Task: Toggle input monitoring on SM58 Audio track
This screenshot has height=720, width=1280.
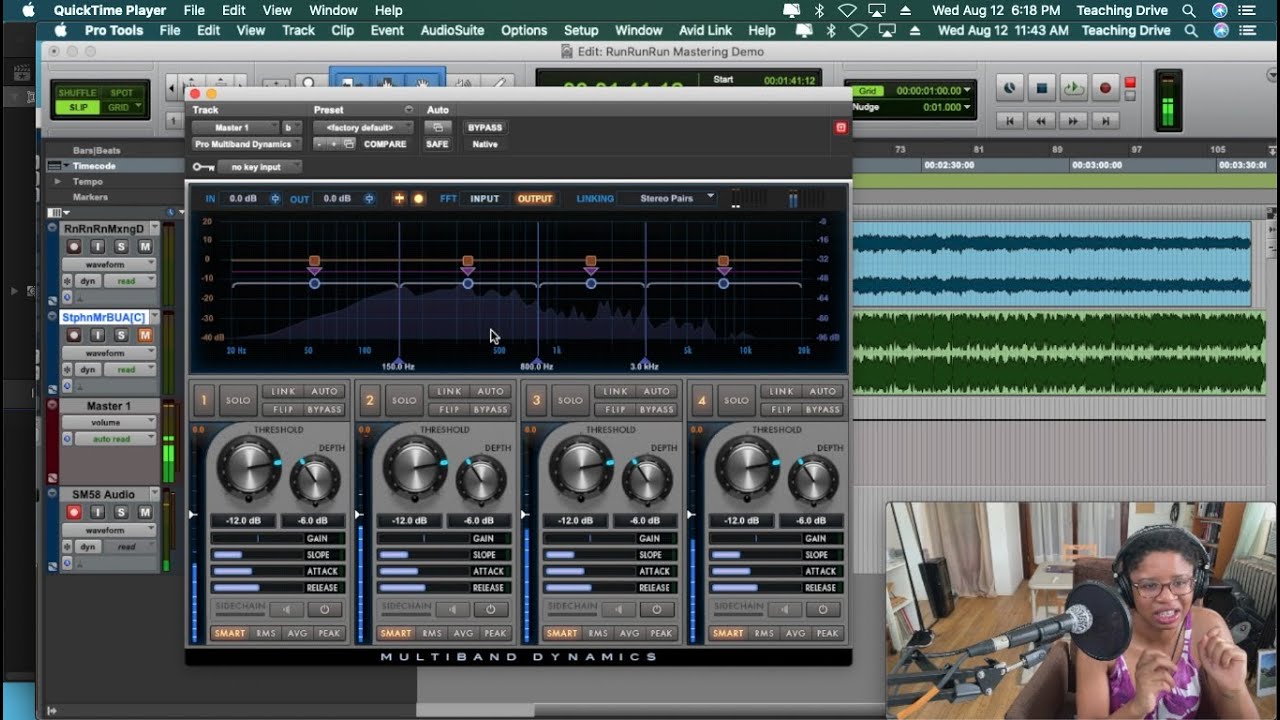Action: click(97, 512)
